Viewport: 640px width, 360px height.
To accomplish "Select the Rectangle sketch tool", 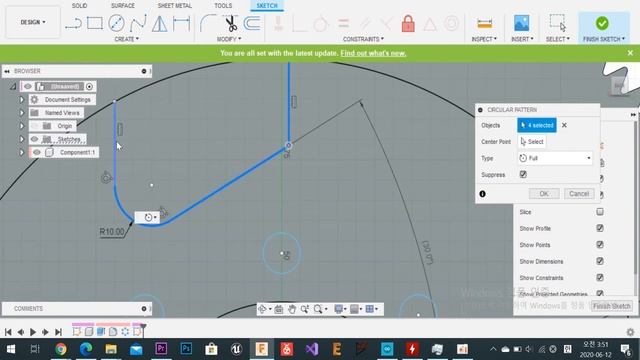I will [95, 23].
